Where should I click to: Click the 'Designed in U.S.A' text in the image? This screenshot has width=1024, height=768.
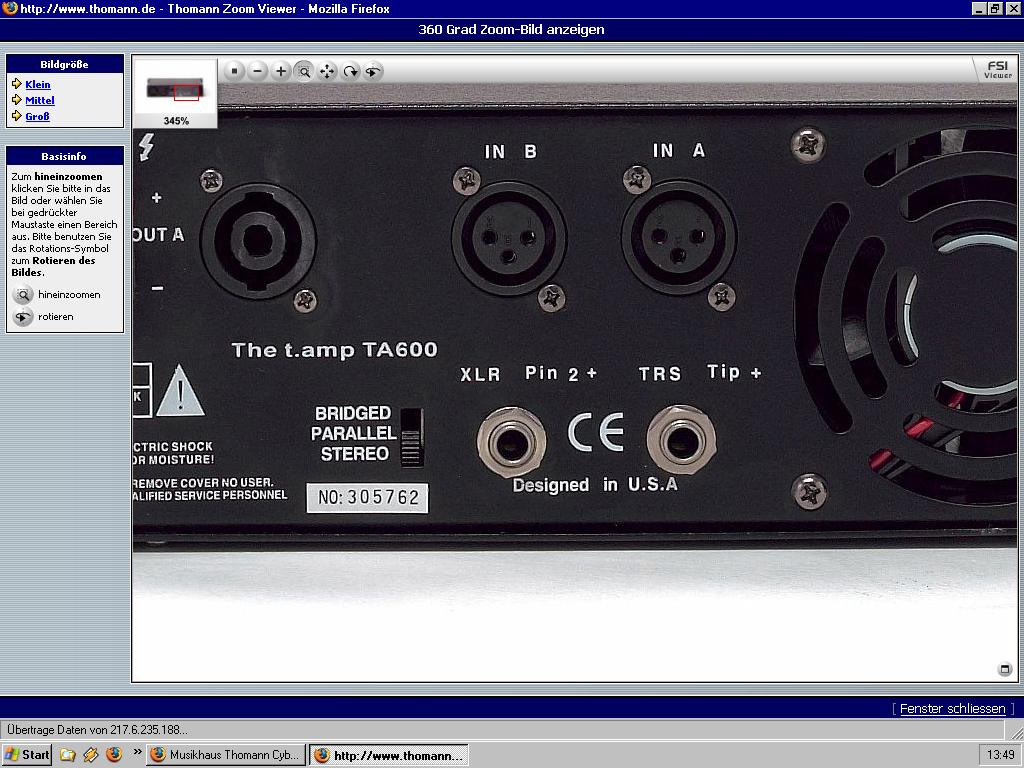[x=595, y=485]
